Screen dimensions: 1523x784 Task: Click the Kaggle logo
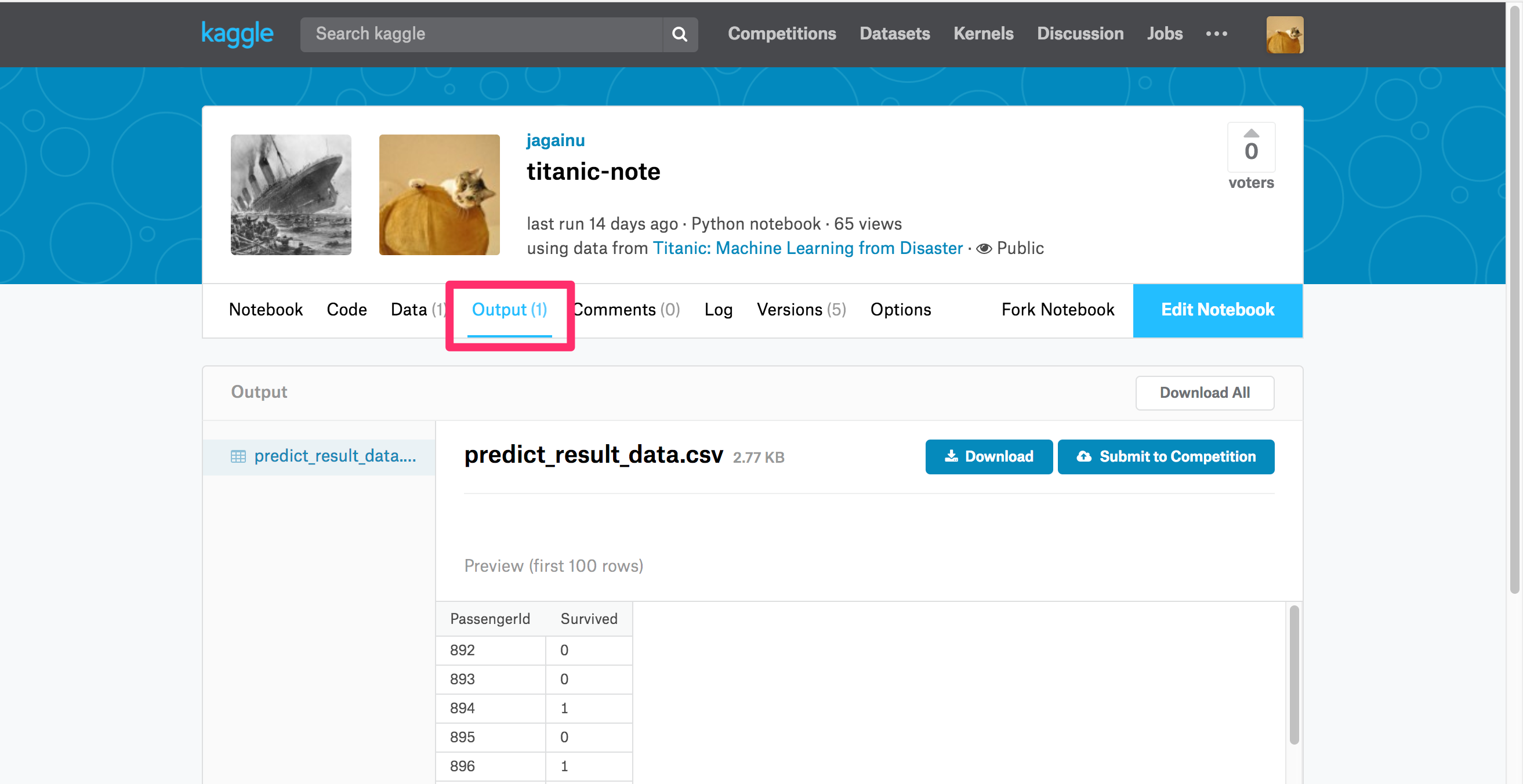[x=237, y=34]
